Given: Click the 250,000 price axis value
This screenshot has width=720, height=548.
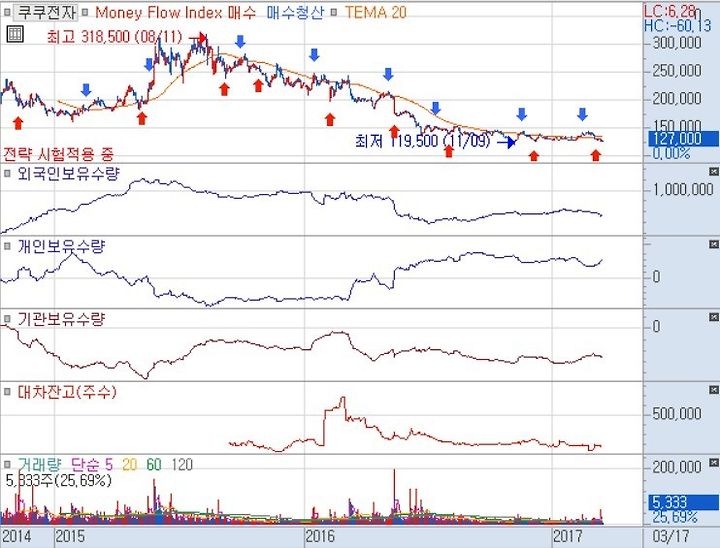Looking at the screenshot, I should tap(677, 71).
